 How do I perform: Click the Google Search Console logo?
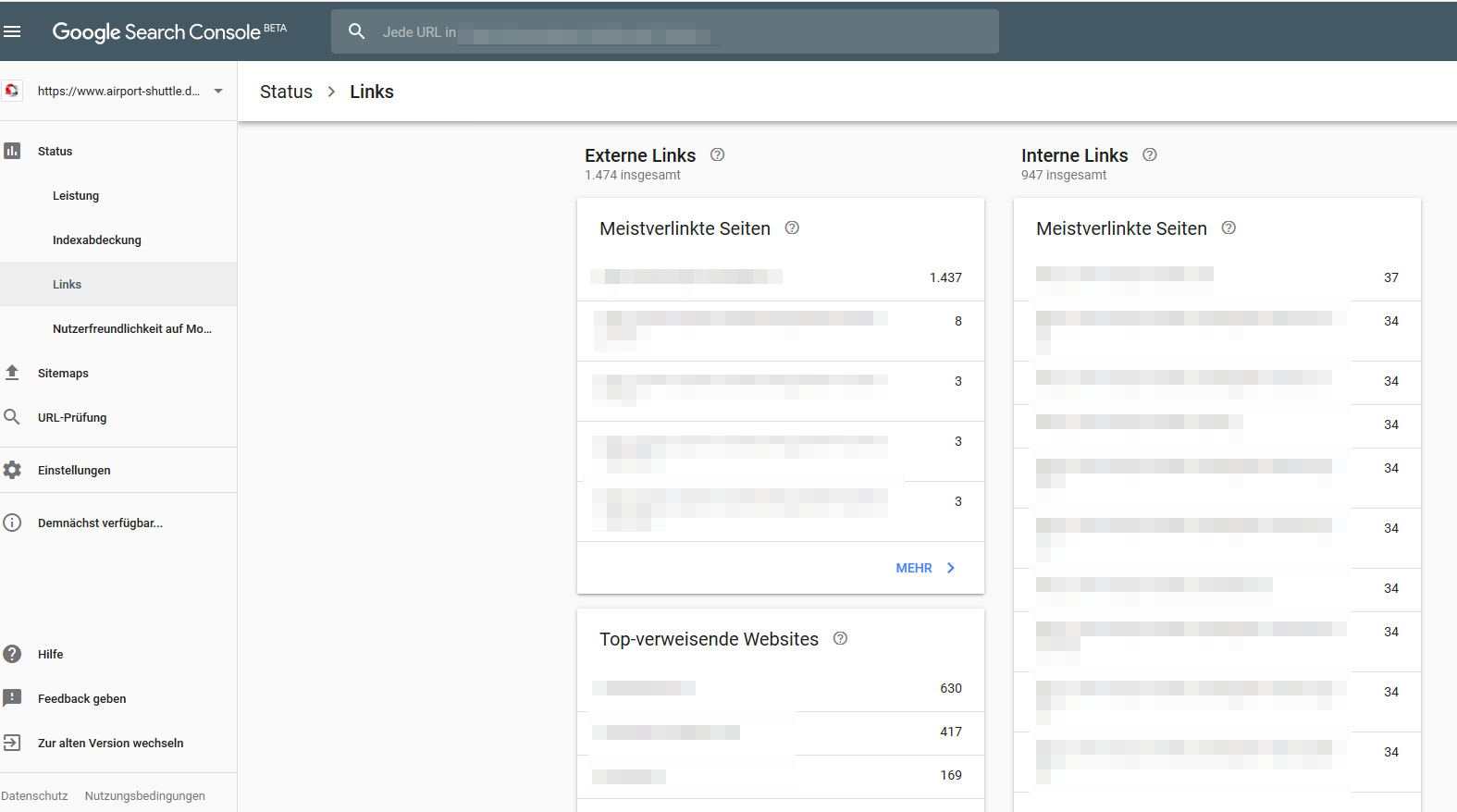coord(169,31)
